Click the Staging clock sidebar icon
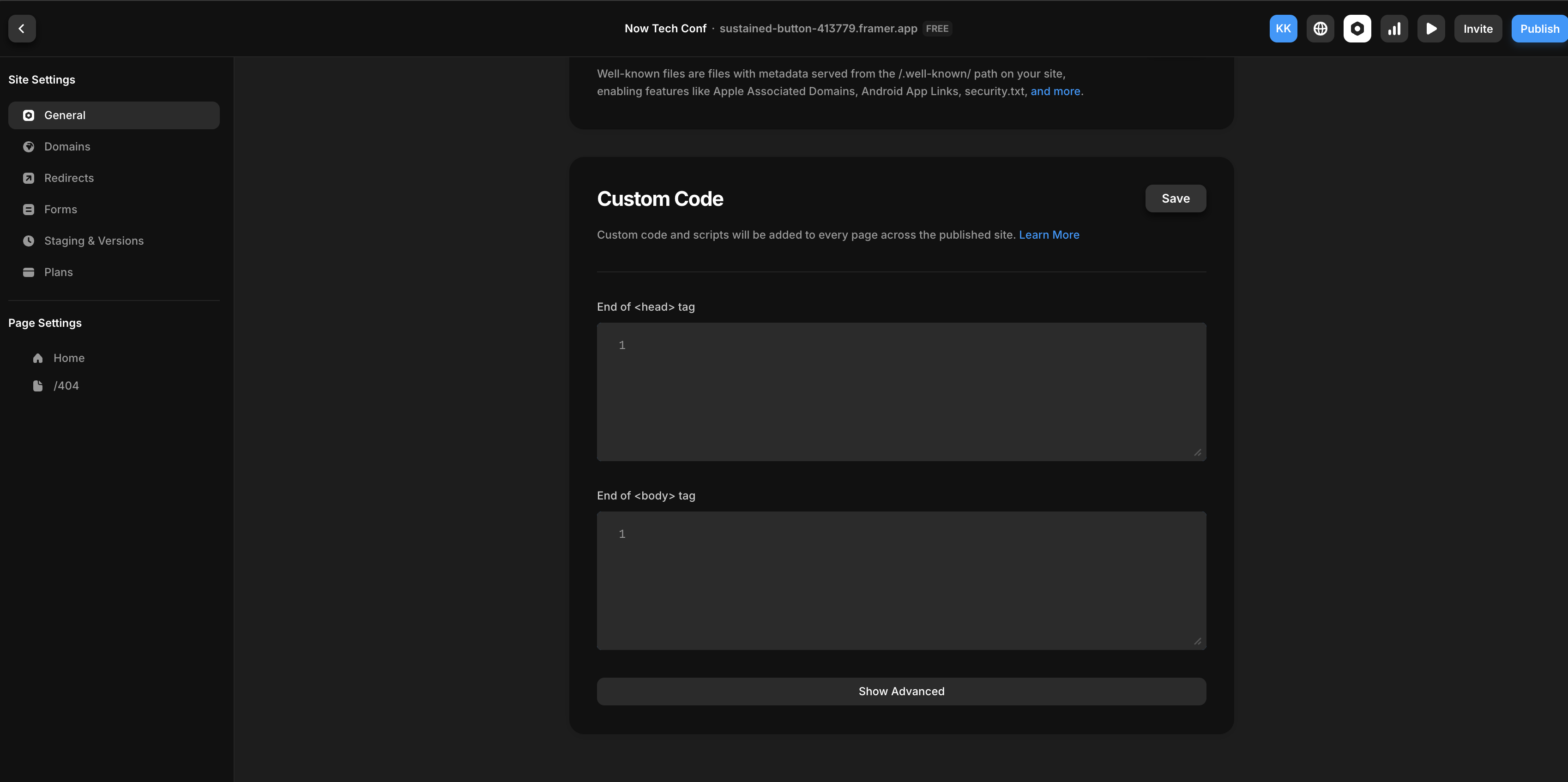This screenshot has height=782, width=1568. 29,241
